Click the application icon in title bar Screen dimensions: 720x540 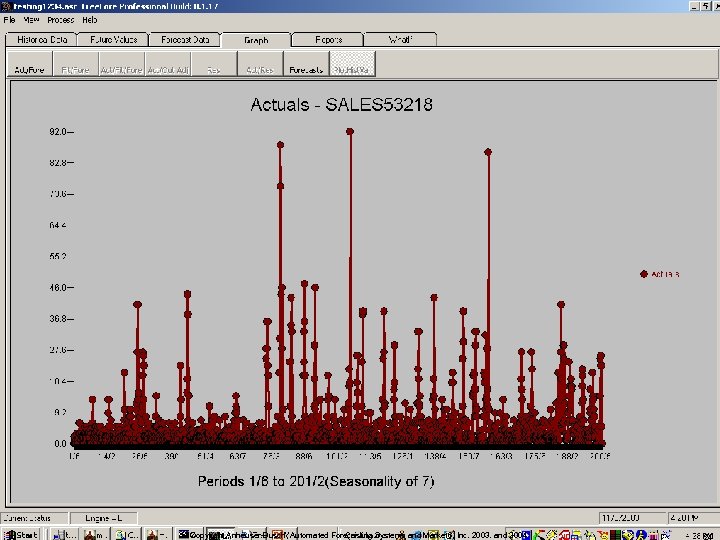[x=6, y=6]
